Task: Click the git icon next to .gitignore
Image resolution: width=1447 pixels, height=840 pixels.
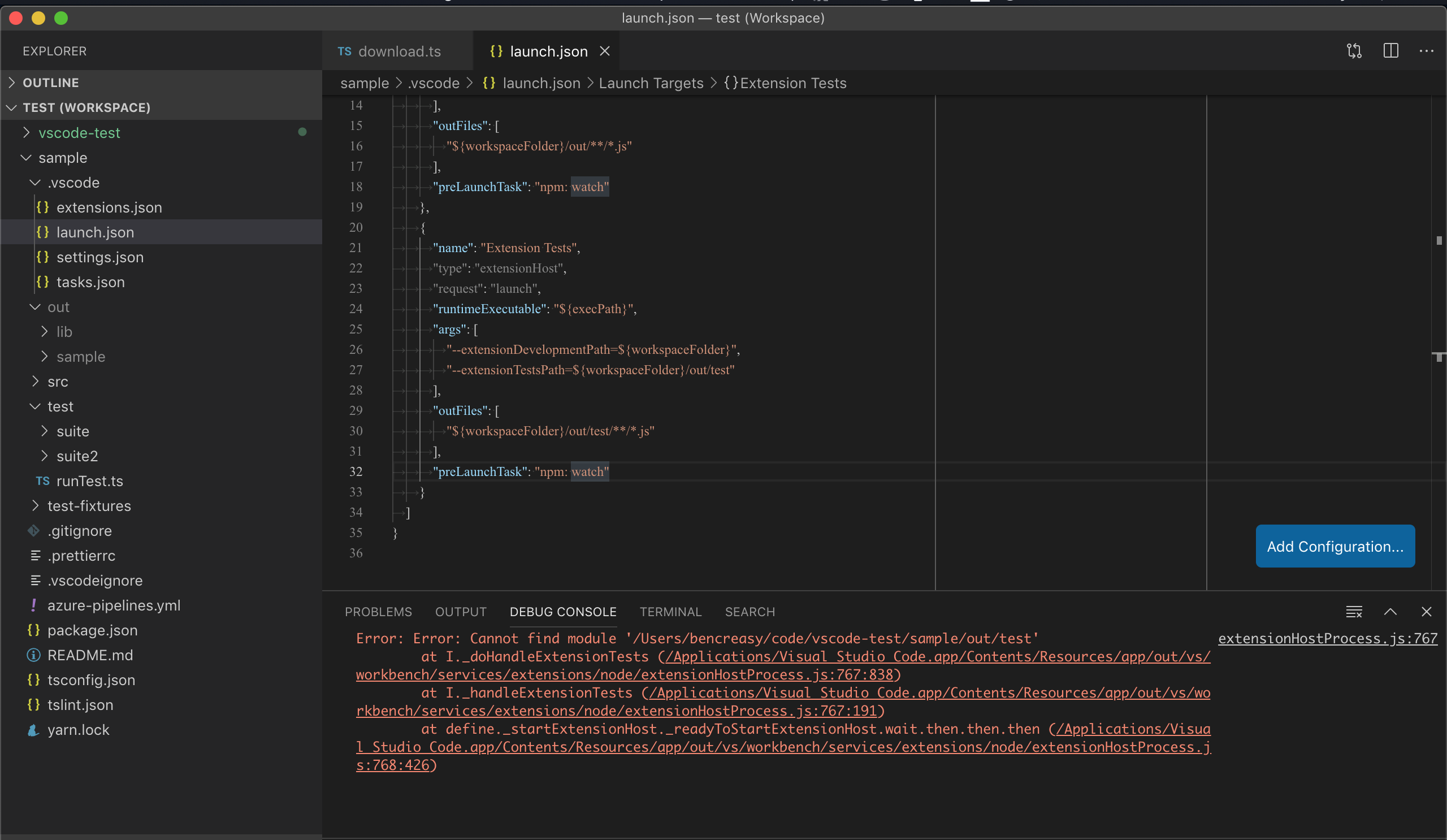Action: point(33,531)
